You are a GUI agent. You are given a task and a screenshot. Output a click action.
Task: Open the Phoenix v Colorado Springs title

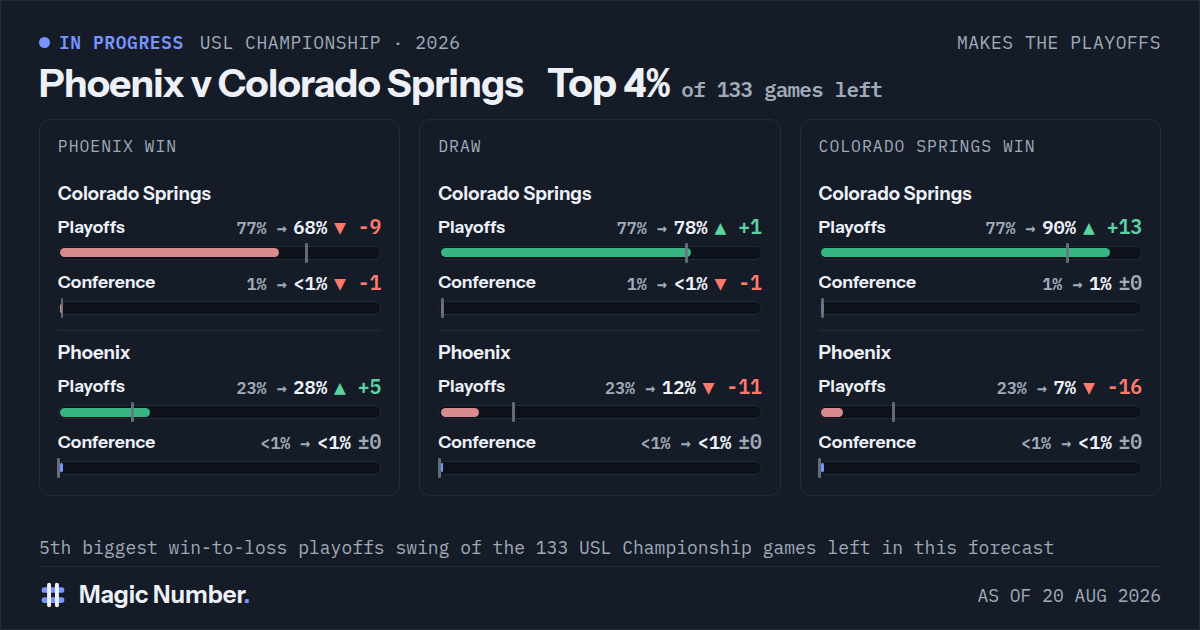point(281,85)
